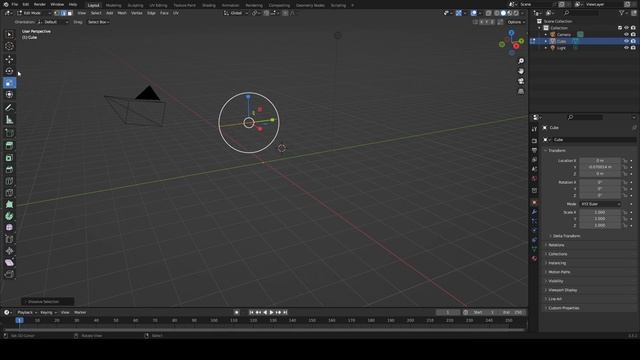
Task: Open the Global transform orientation dropdown
Action: (x=236, y=13)
